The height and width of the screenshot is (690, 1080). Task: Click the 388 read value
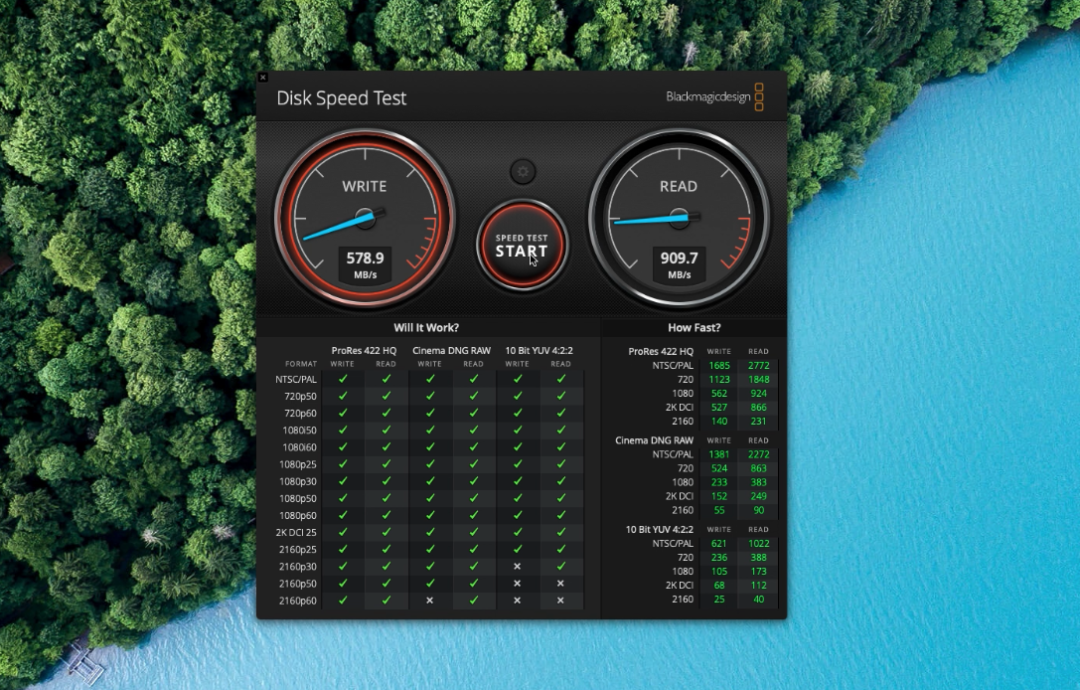758,557
